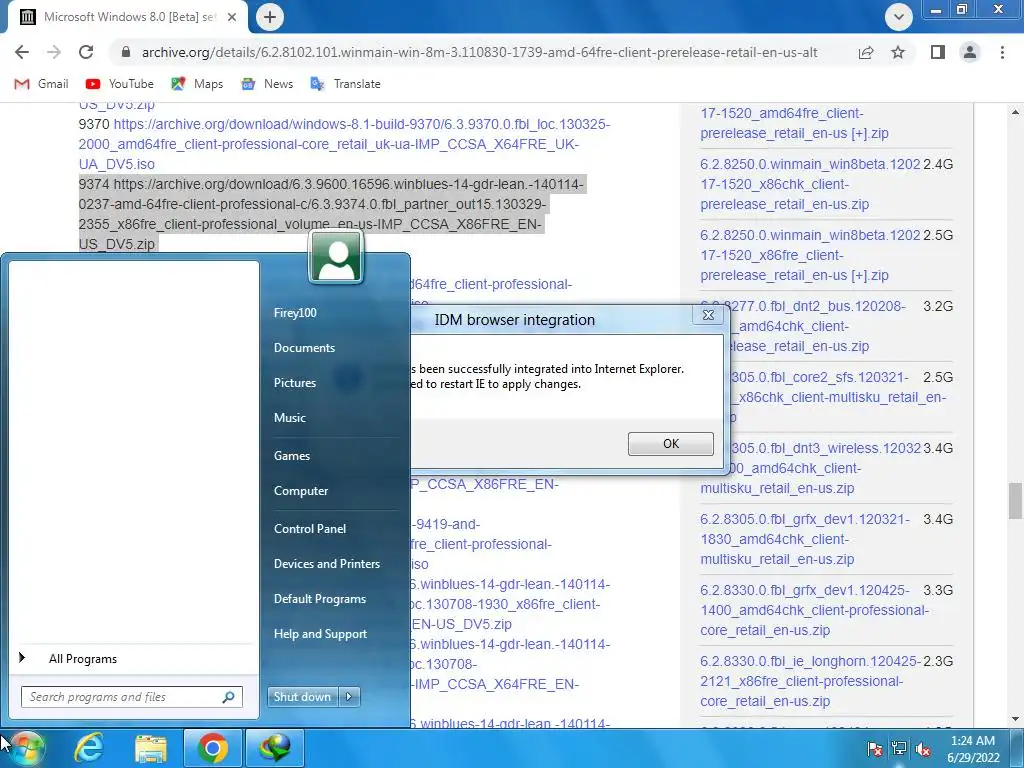The width and height of the screenshot is (1024, 768).
Task: Switch to Chrome on the taskbar
Action: 213,748
